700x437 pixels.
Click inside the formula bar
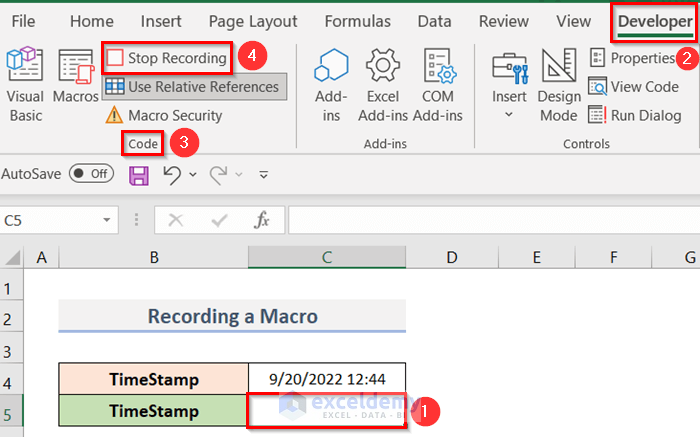pyautogui.click(x=494, y=220)
